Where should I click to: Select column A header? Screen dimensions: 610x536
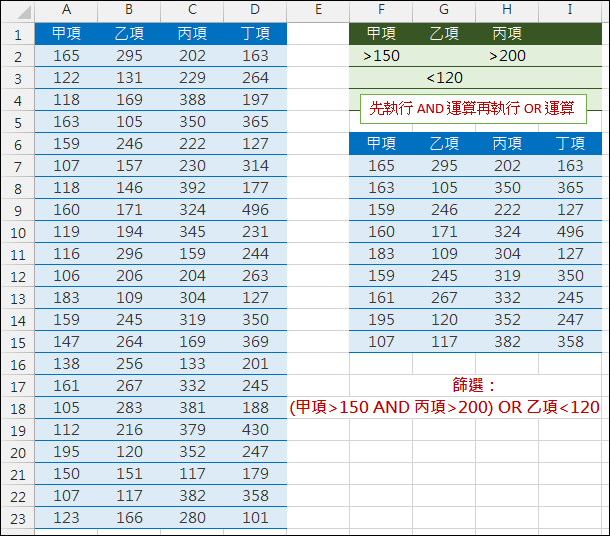(66, 10)
